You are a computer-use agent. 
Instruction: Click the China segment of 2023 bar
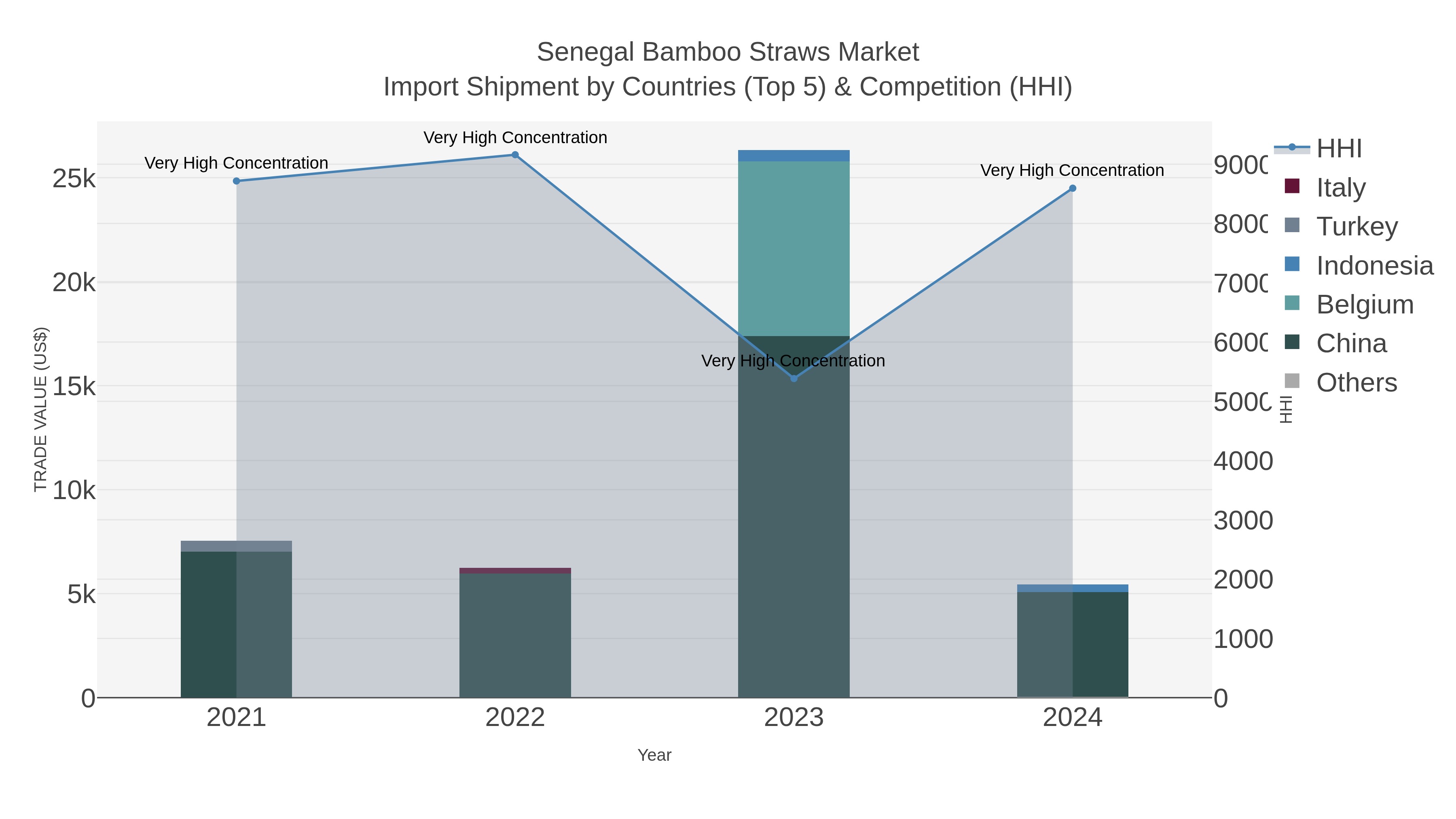(794, 516)
